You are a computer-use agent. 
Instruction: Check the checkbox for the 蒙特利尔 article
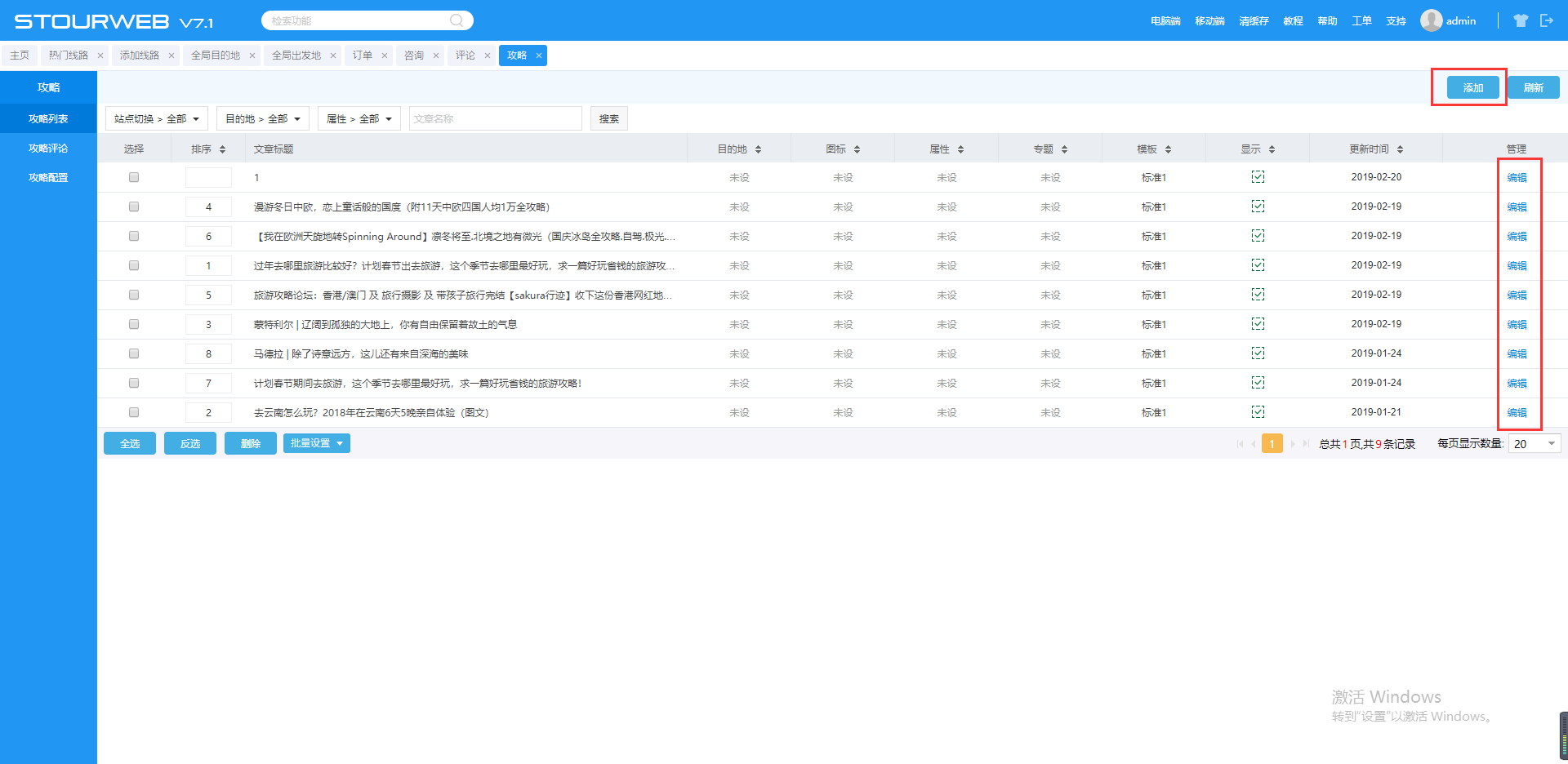(x=134, y=324)
